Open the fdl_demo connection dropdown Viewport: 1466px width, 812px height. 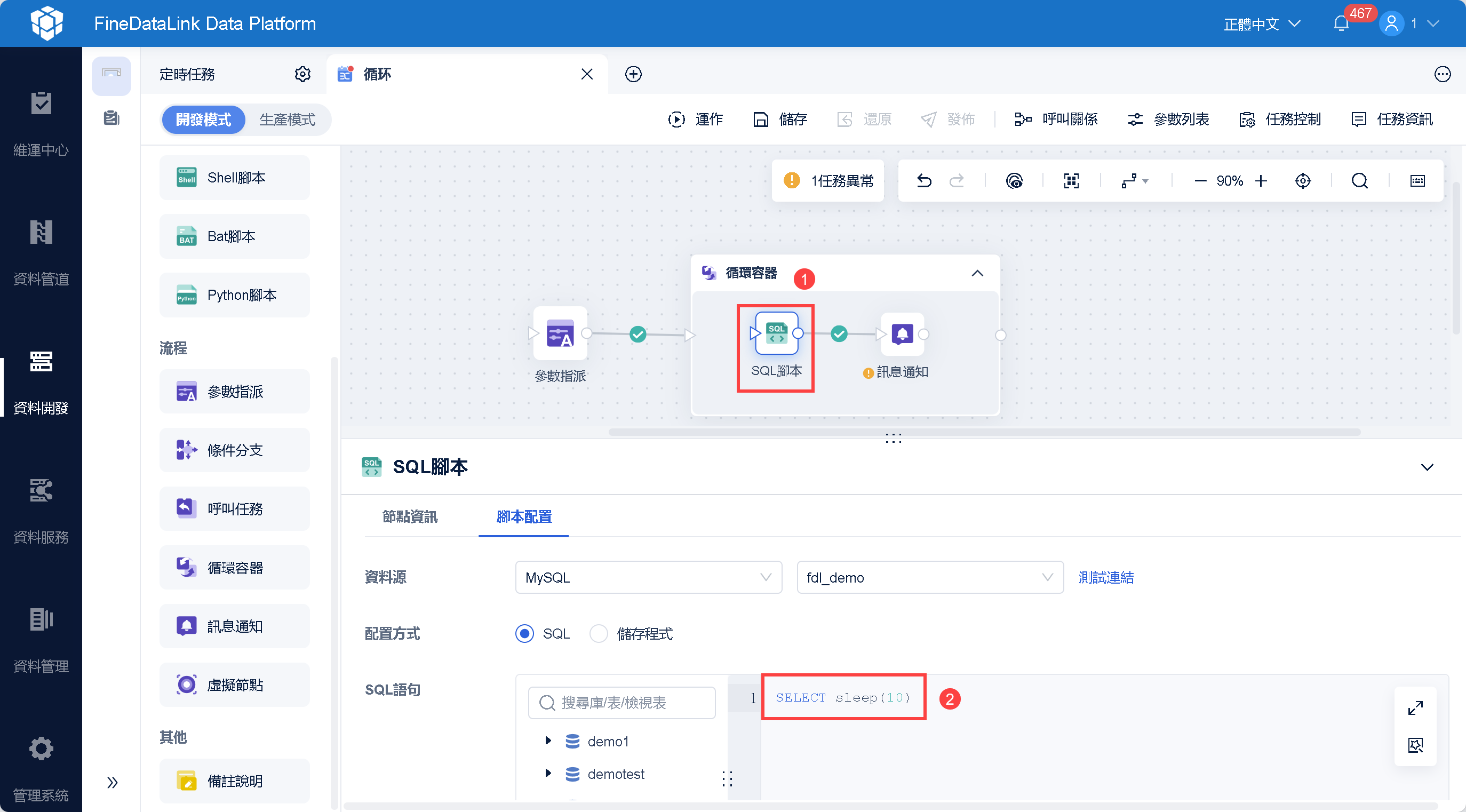pos(929,578)
